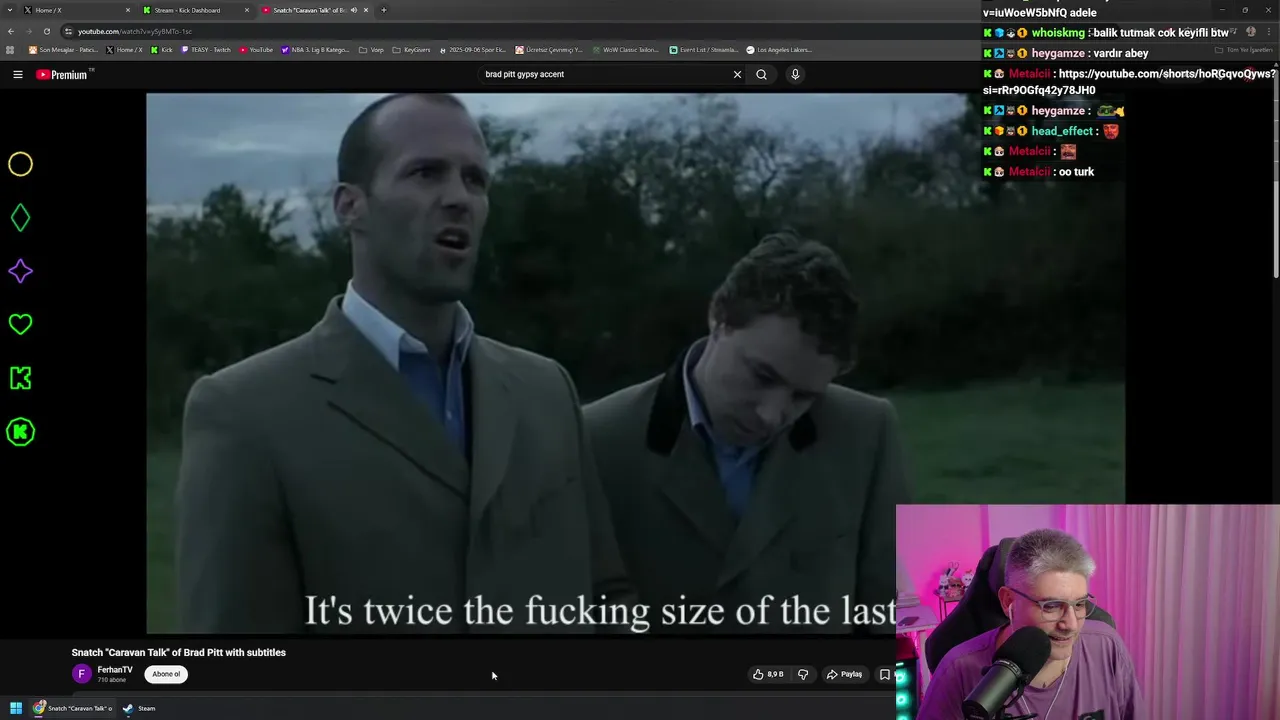Reload the page with the refresh icon
The height and width of the screenshot is (720, 1280).
pos(46,31)
